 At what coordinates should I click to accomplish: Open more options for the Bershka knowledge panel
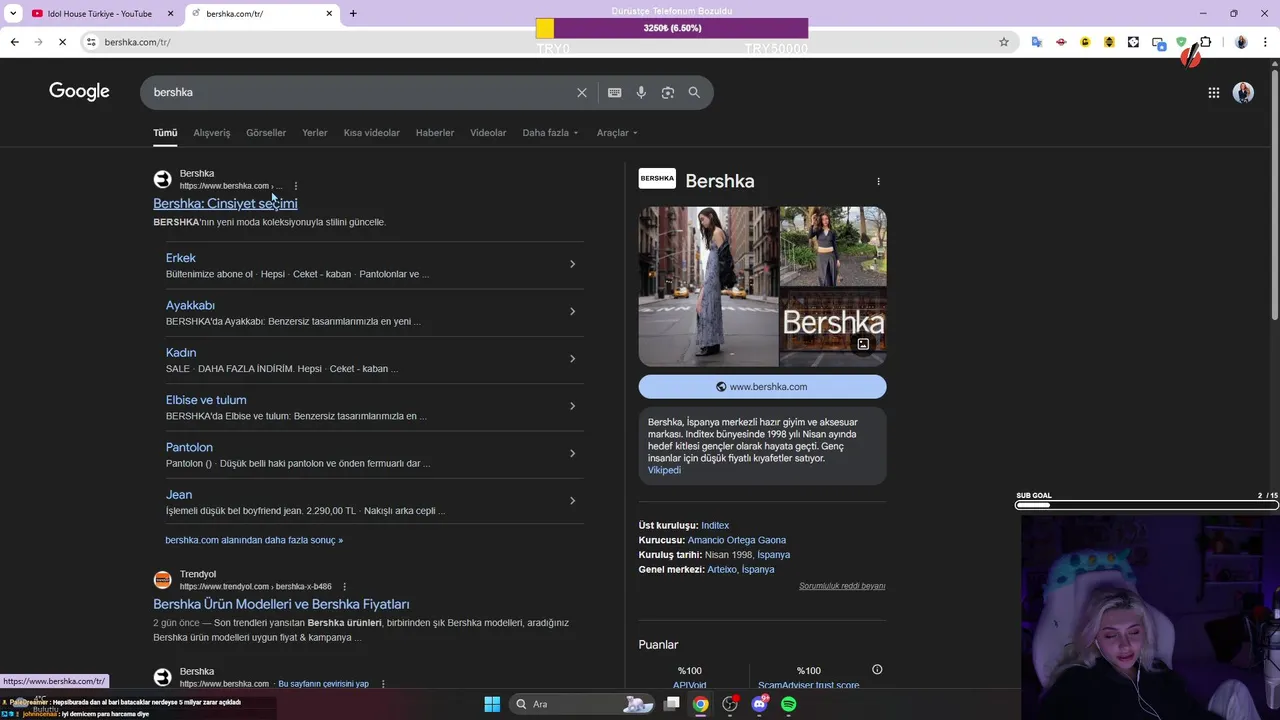878,181
